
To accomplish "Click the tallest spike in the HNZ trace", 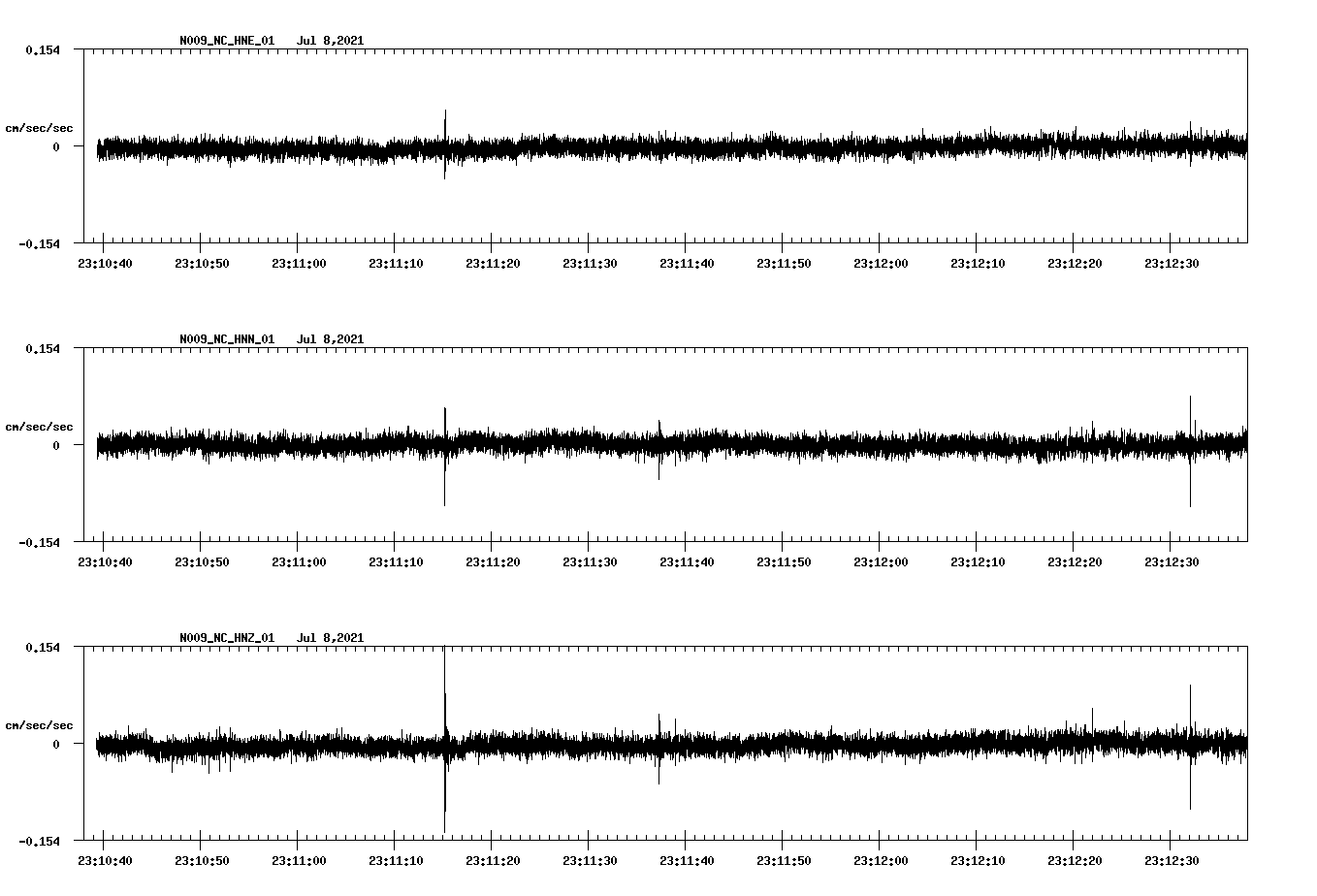I will pos(444,679).
